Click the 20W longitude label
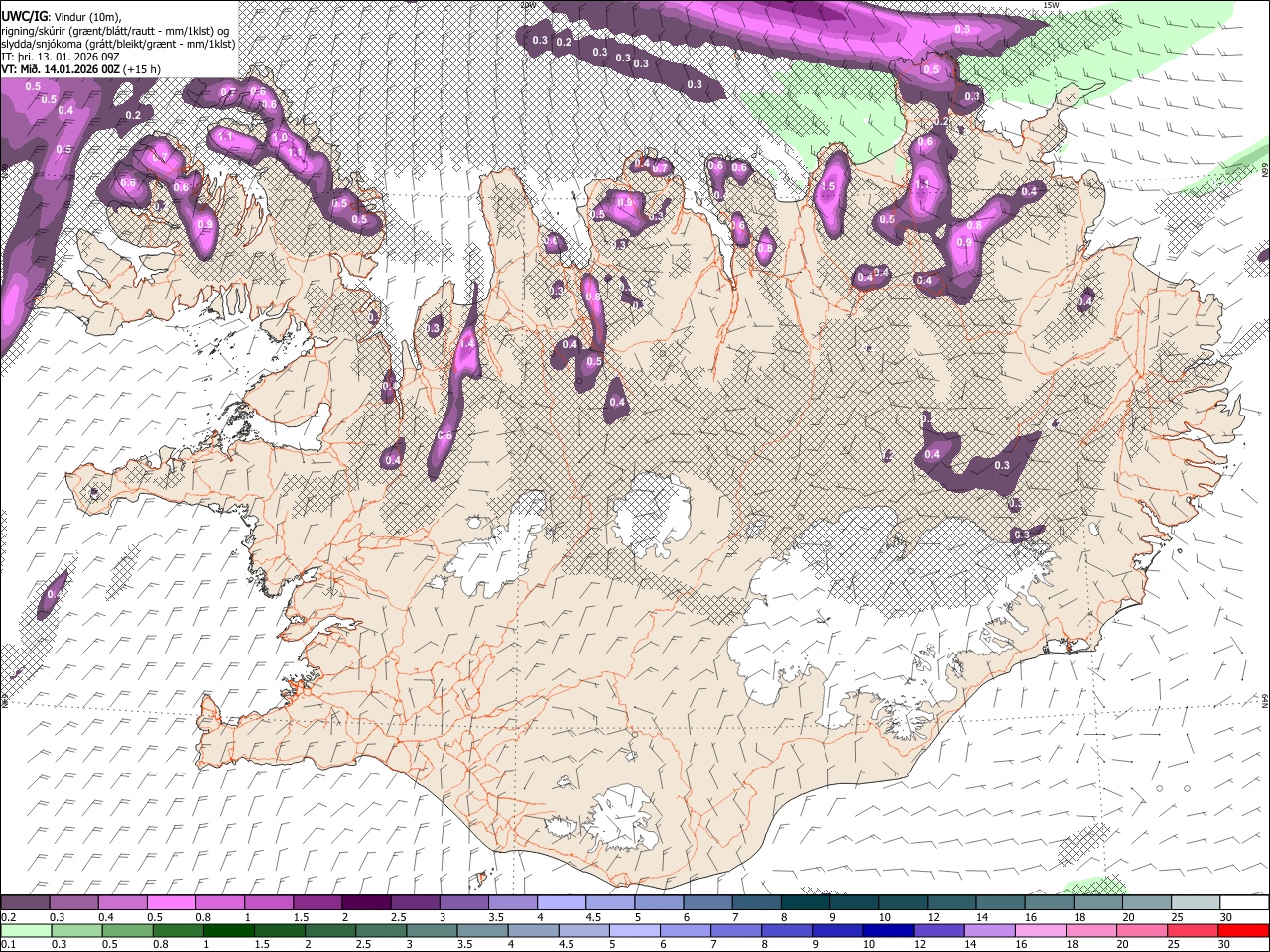This screenshot has width=1270, height=952. 528,5
